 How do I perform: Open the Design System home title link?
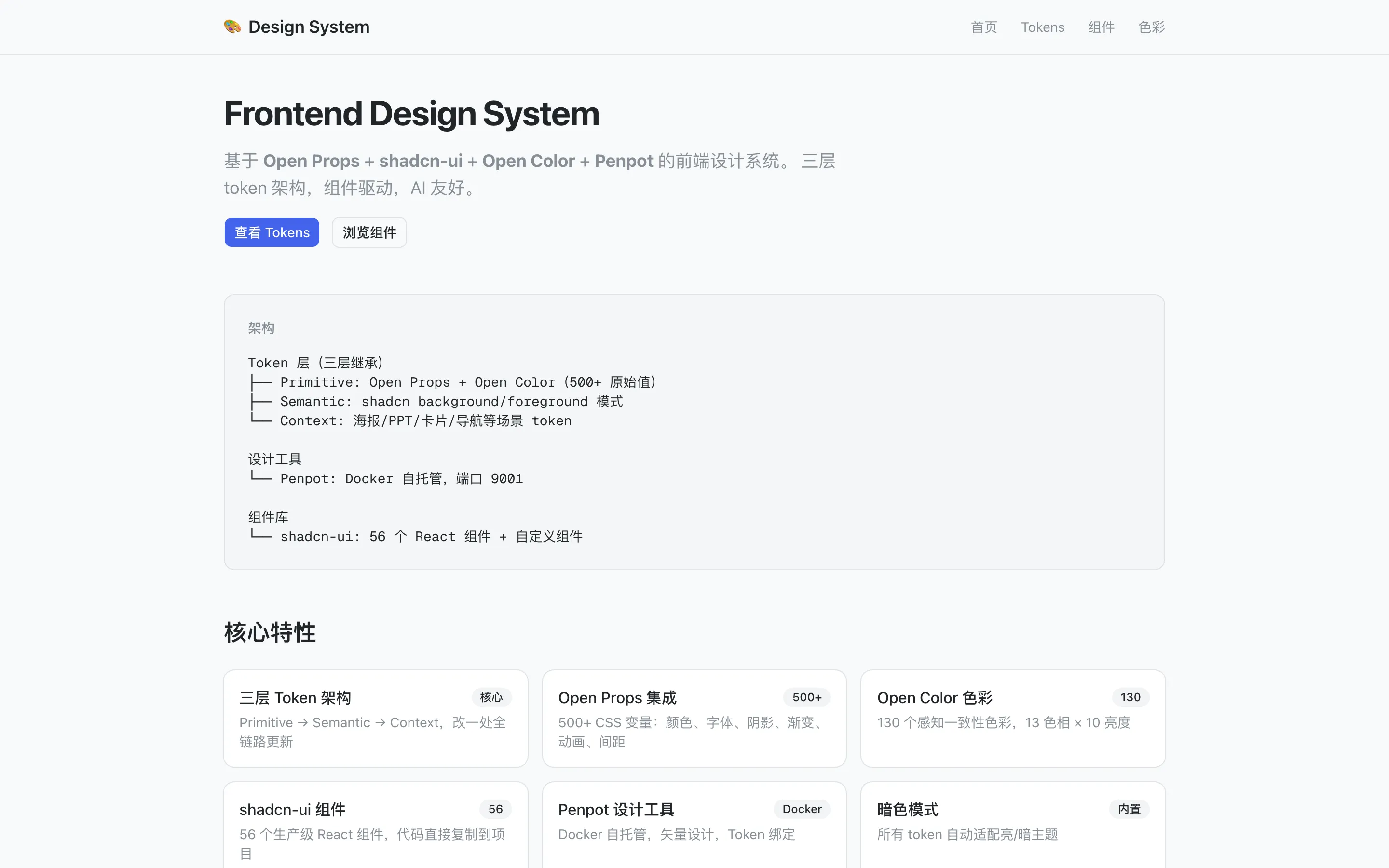pos(309,27)
